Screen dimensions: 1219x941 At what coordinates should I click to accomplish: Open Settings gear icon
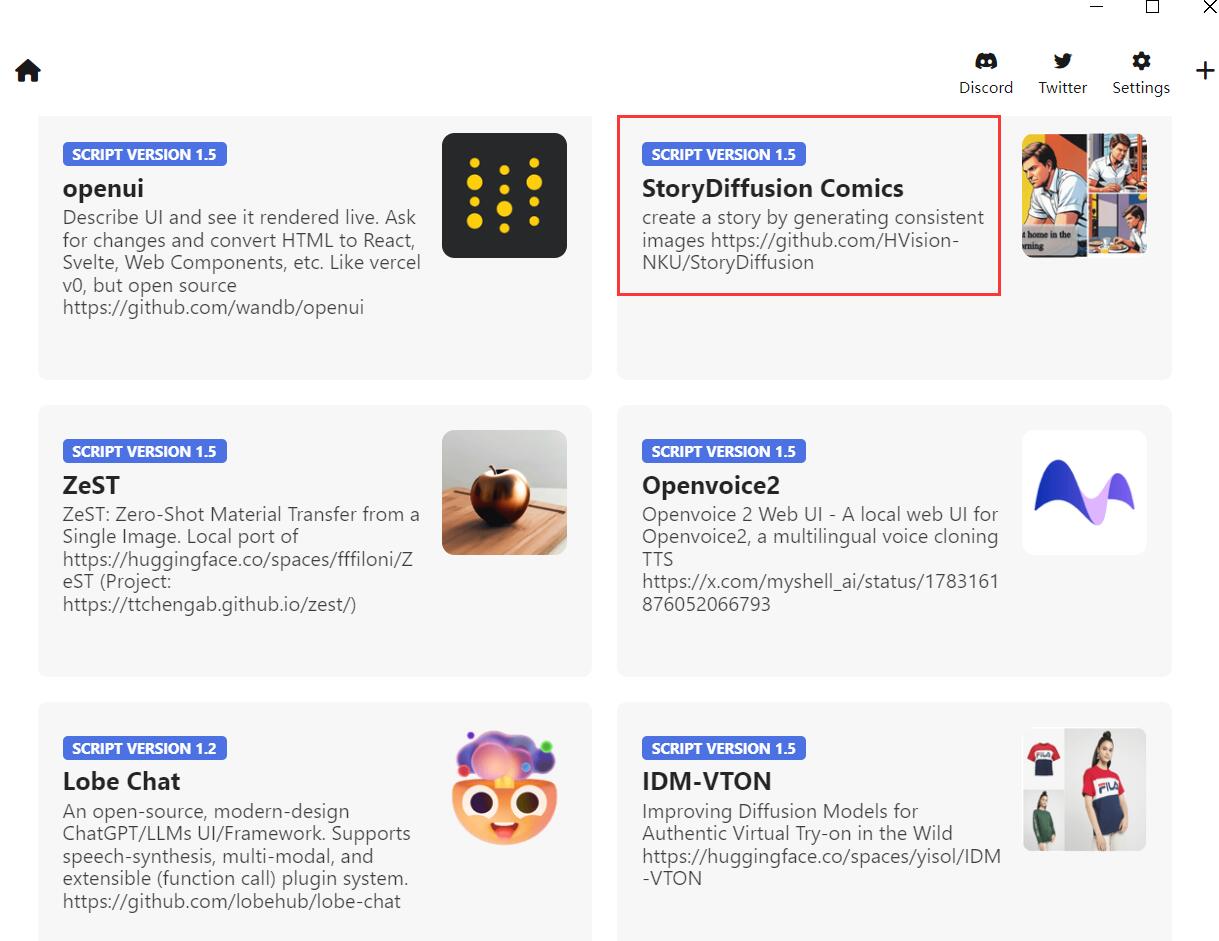point(1141,62)
